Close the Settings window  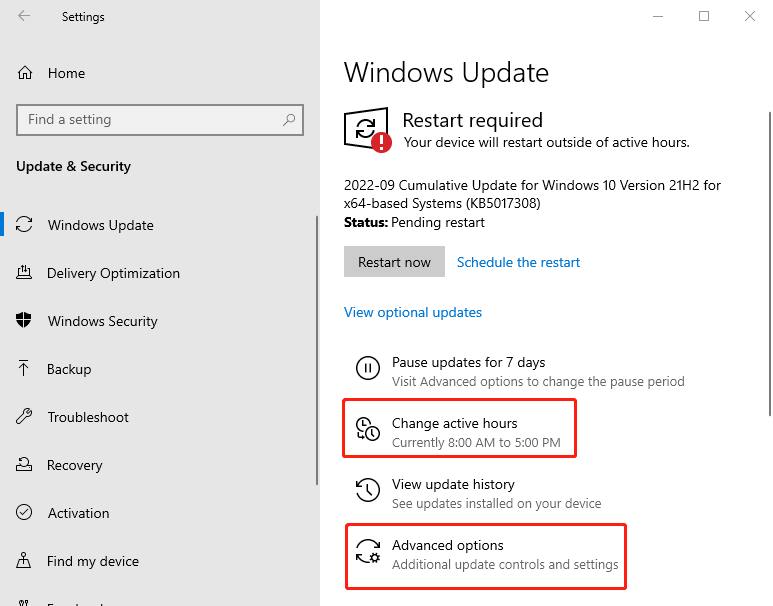(750, 16)
